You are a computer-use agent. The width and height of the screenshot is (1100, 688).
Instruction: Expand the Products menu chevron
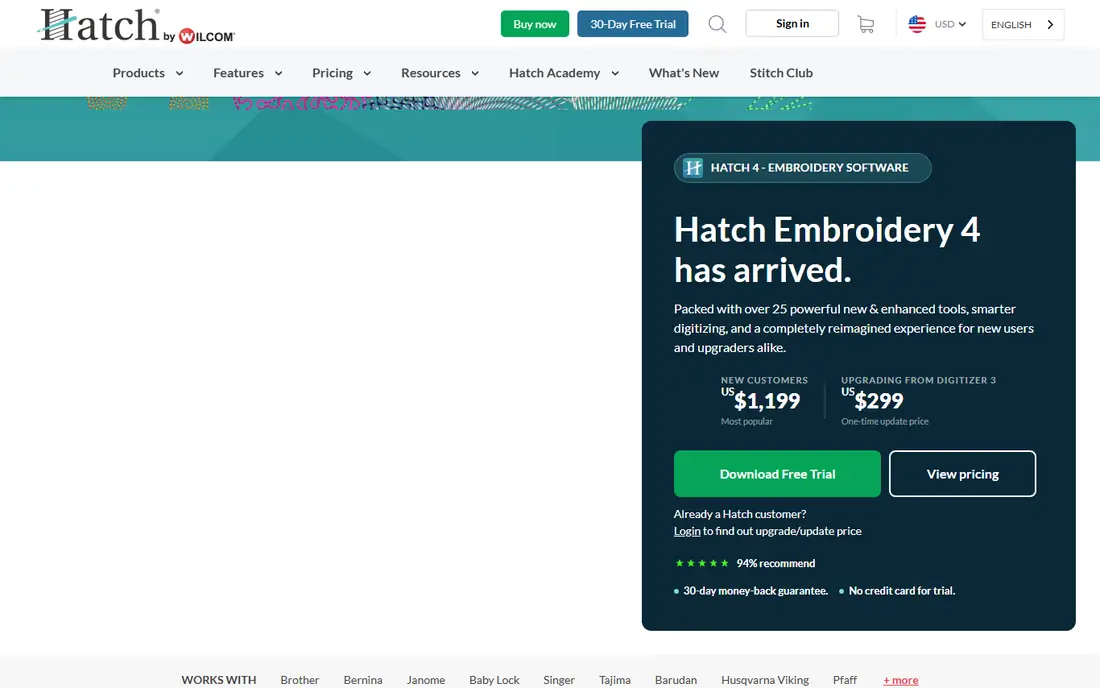pyautogui.click(x=180, y=73)
